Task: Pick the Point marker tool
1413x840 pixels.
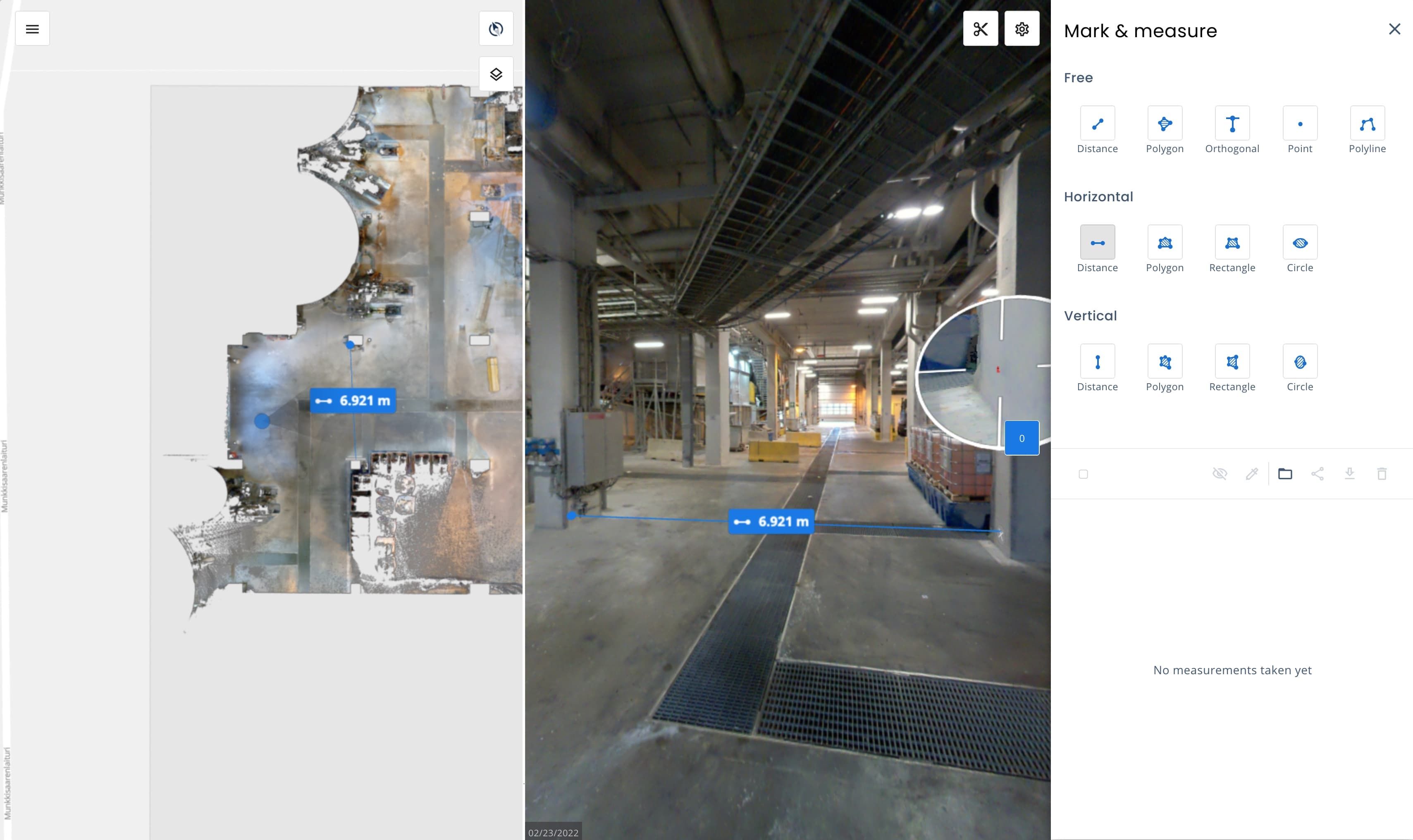Action: (x=1299, y=124)
